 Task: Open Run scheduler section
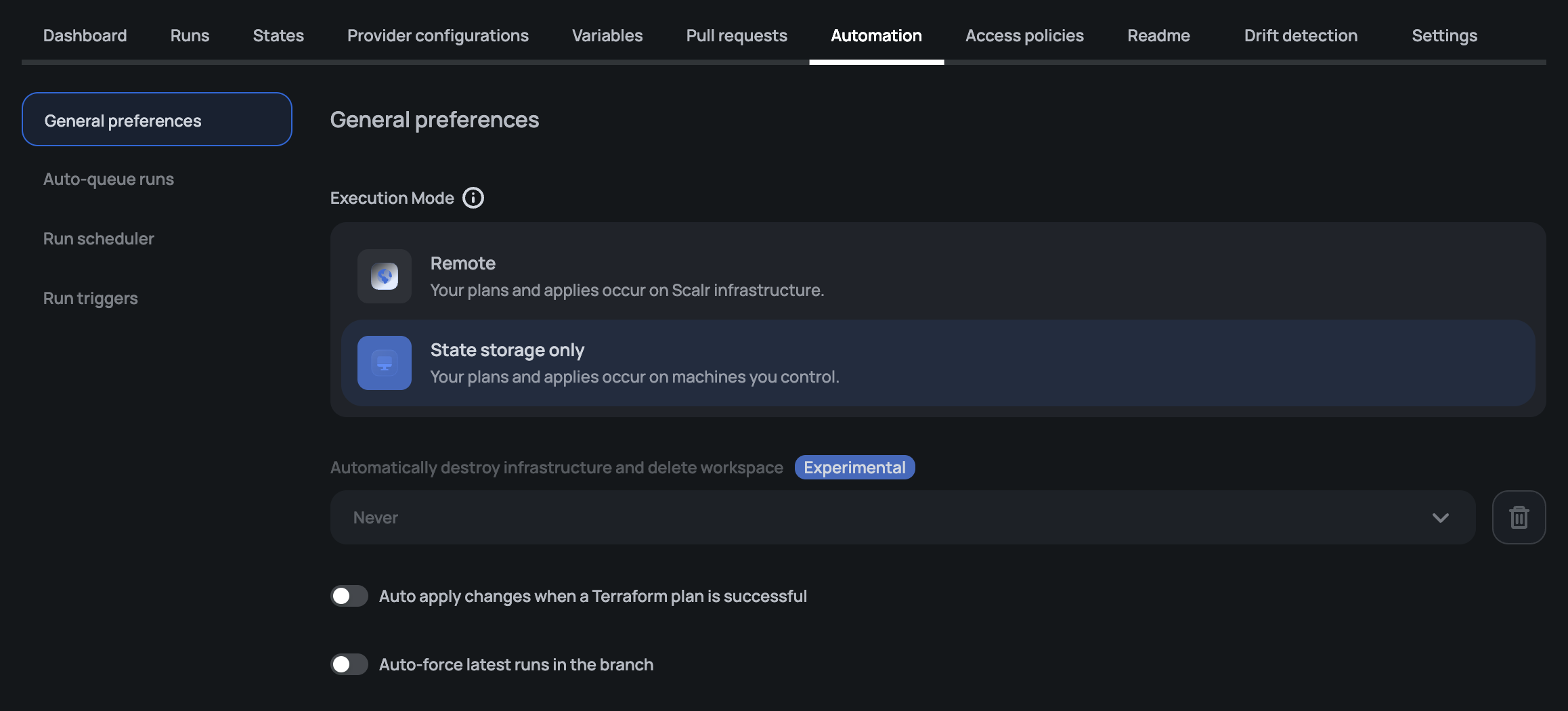tap(99, 238)
